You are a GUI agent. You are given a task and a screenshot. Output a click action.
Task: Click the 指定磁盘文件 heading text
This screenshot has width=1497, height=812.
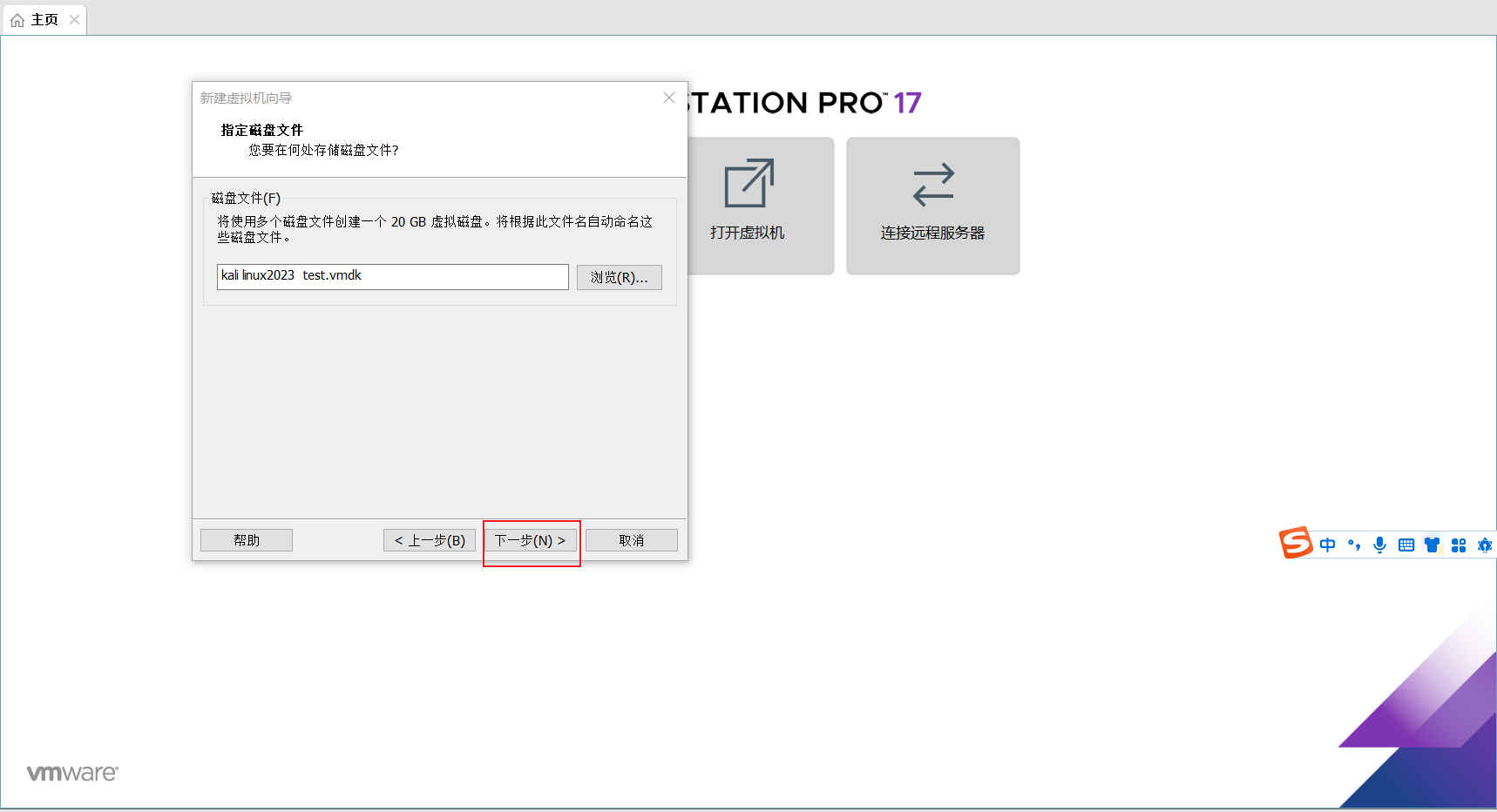pyautogui.click(x=262, y=130)
